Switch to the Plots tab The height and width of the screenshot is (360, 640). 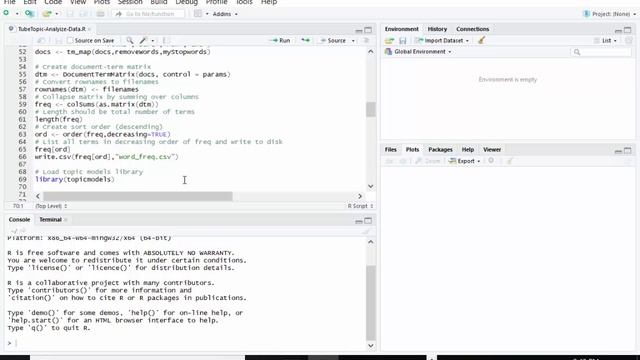(x=412, y=149)
